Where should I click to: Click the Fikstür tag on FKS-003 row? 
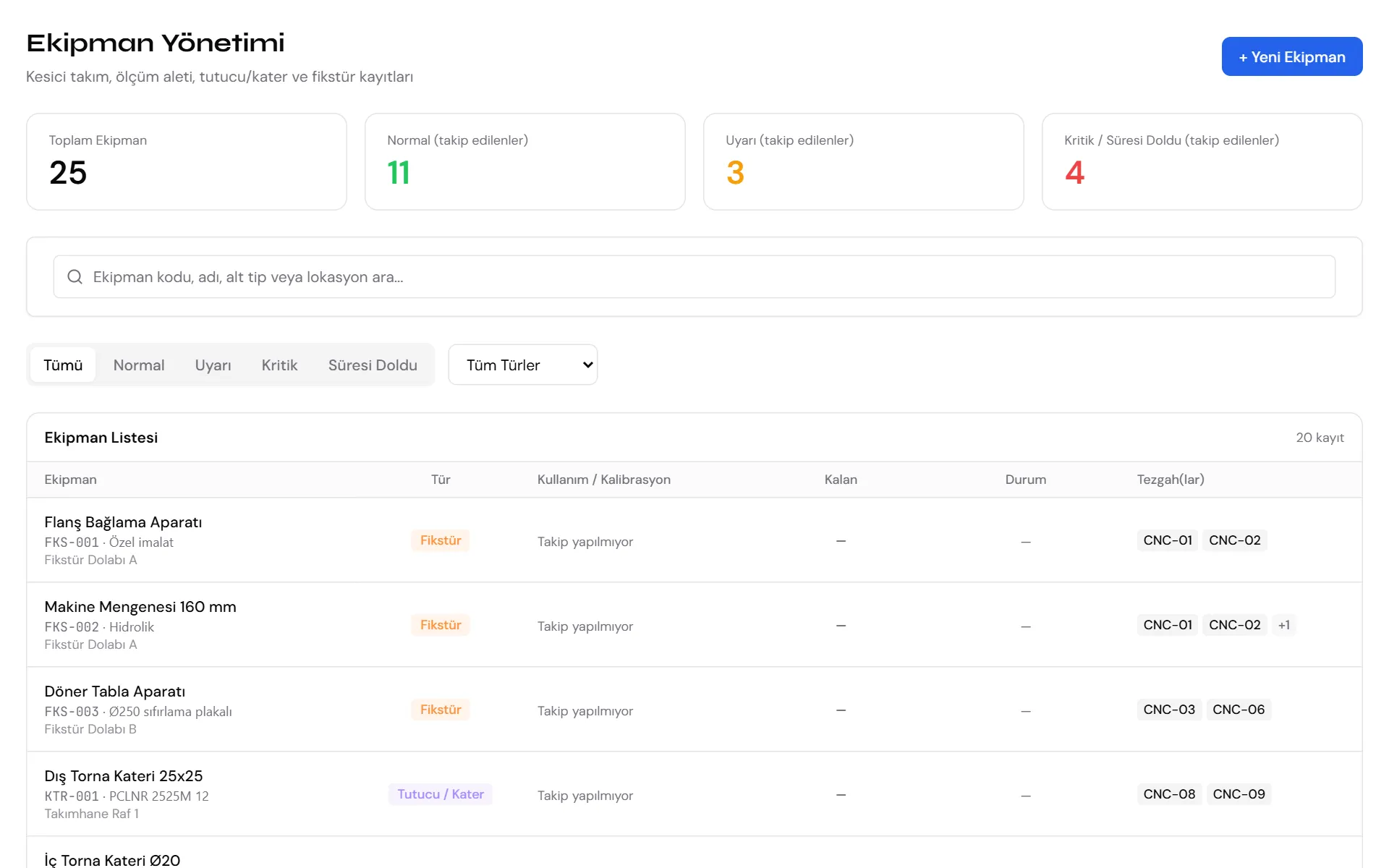441,710
